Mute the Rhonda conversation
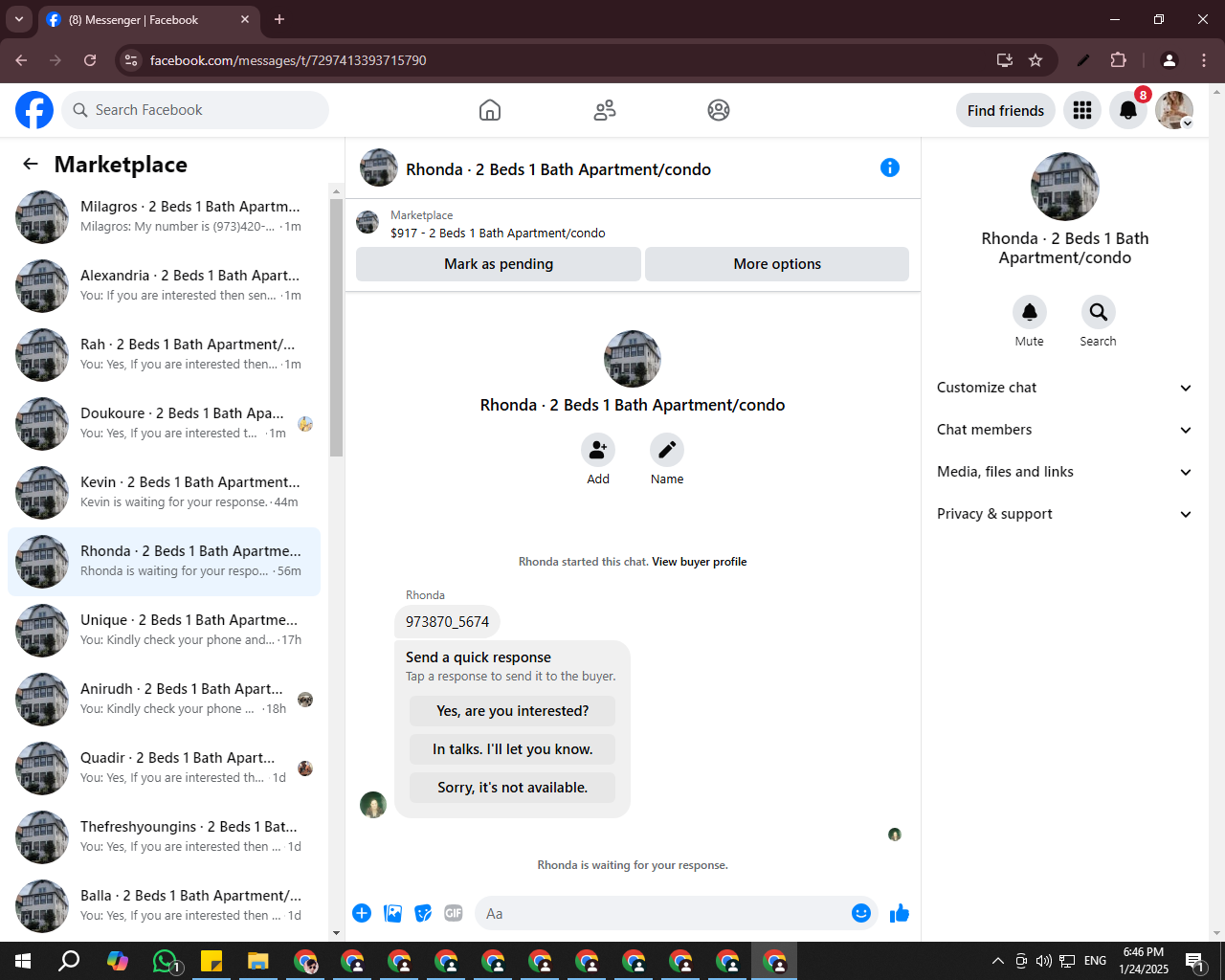 click(x=1030, y=312)
